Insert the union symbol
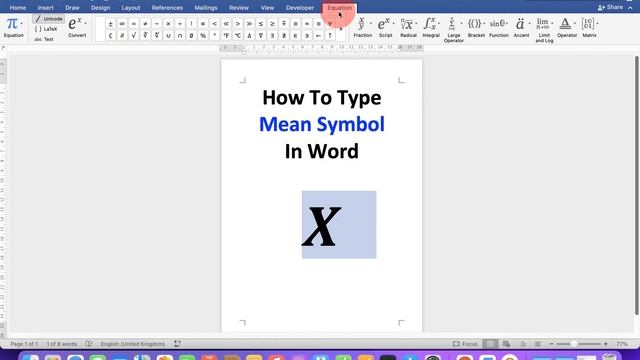 [x=168, y=36]
